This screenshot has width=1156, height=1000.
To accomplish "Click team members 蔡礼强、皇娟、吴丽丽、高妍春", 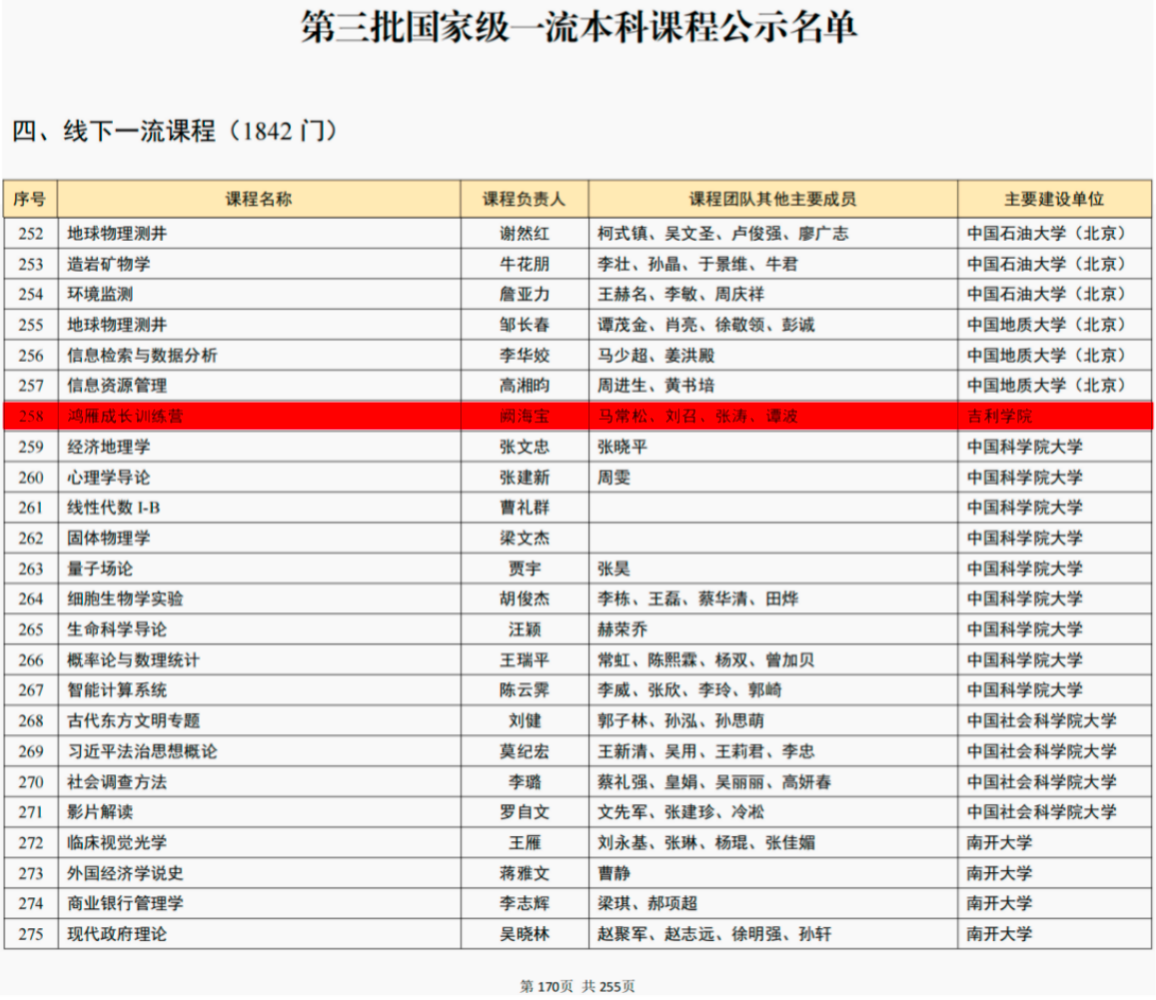I will [714, 782].
